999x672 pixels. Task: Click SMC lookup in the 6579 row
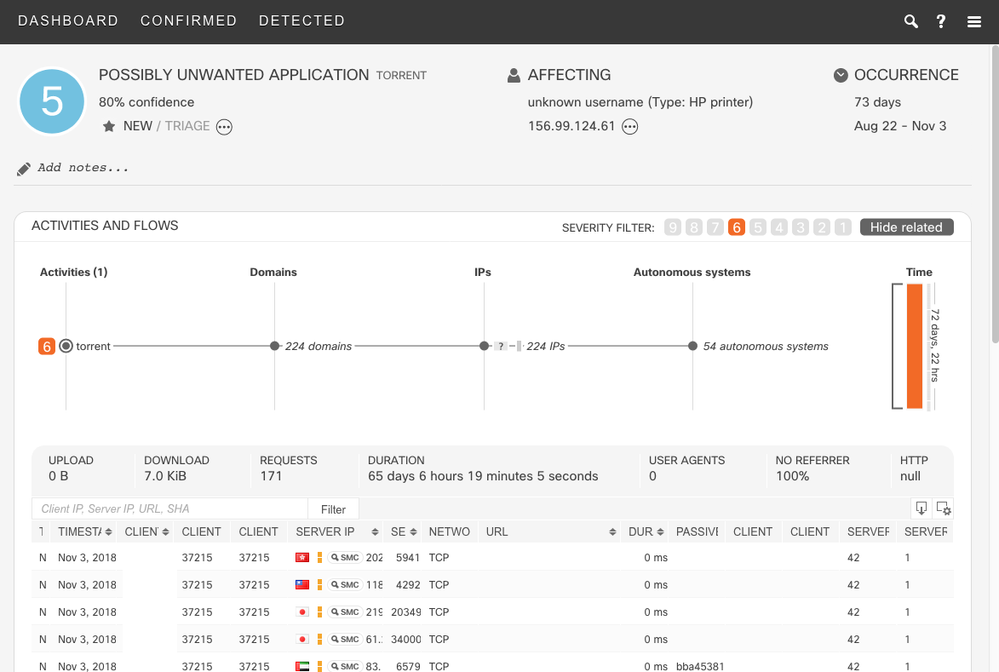345,666
